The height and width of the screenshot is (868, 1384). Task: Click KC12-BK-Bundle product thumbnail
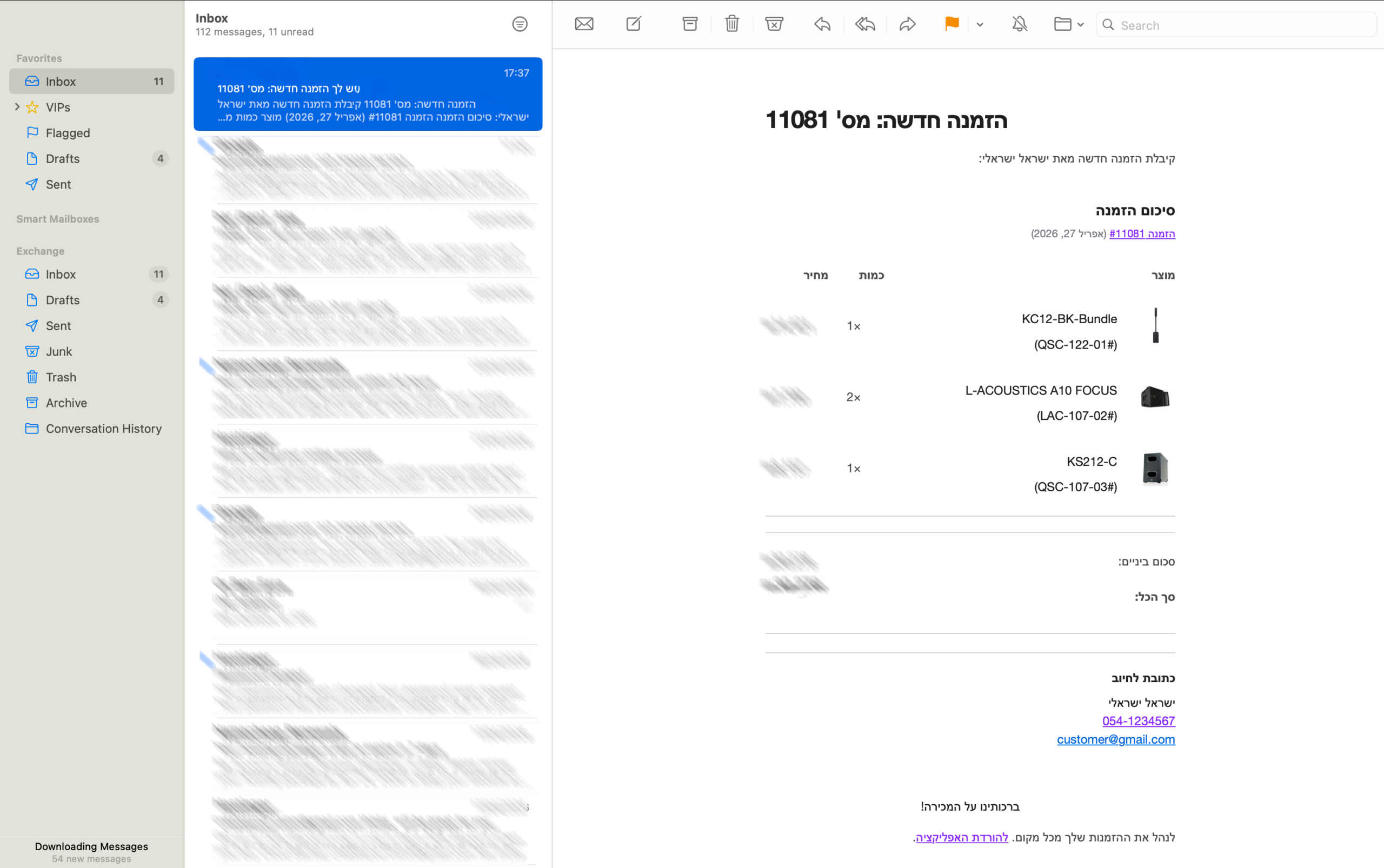[1155, 326]
